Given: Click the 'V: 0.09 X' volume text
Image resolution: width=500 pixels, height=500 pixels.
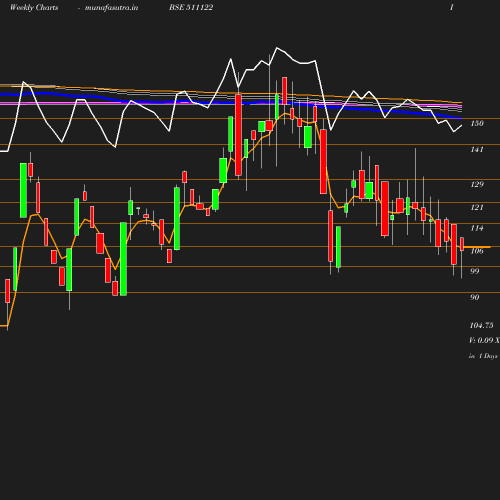Looking at the screenshot, I should coord(484,340).
